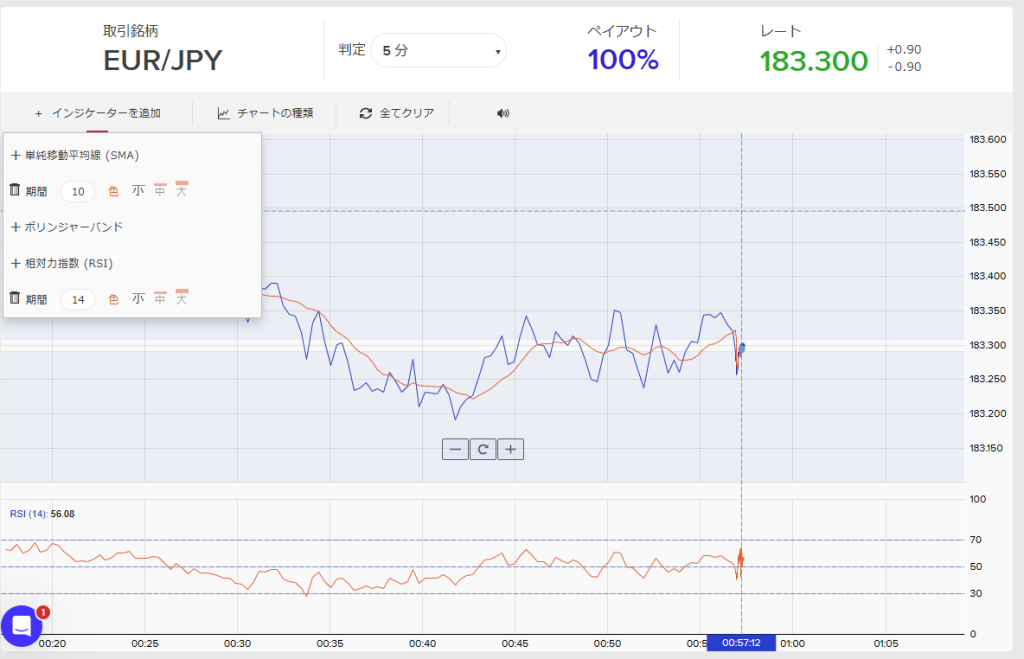Open the 判定 5分 expiry dropdown
This screenshot has width=1024, height=659.
tap(438, 50)
